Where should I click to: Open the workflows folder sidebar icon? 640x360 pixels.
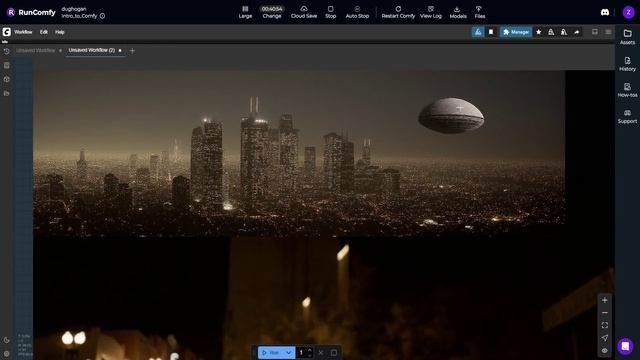(7, 93)
